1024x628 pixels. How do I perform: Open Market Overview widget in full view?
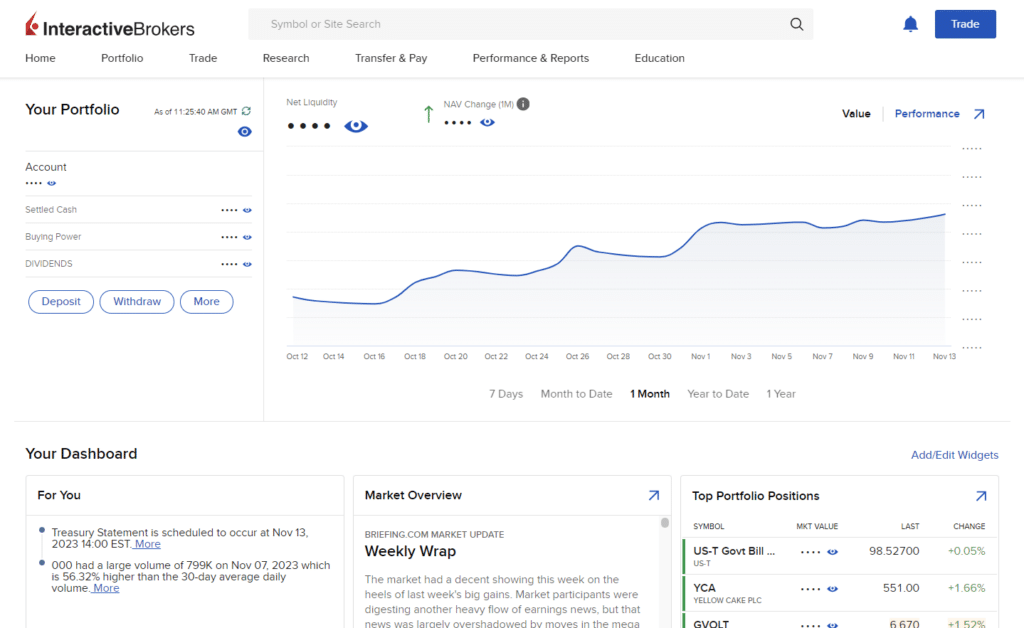(x=654, y=495)
